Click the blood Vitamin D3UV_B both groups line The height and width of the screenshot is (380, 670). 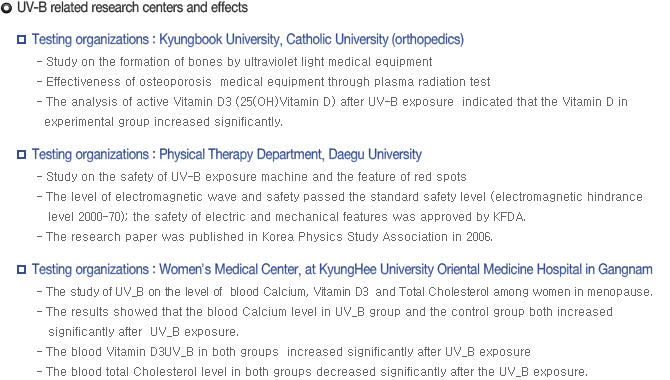click(284, 352)
